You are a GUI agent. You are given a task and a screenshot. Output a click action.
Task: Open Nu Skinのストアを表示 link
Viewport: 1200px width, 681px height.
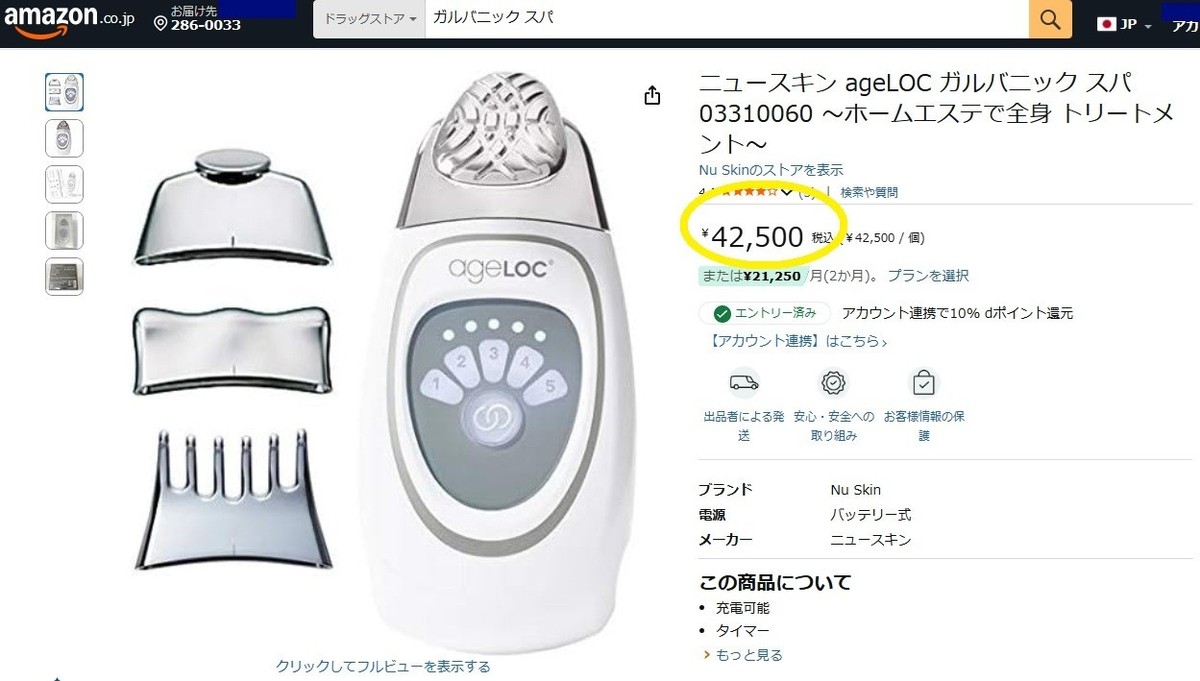(x=771, y=170)
